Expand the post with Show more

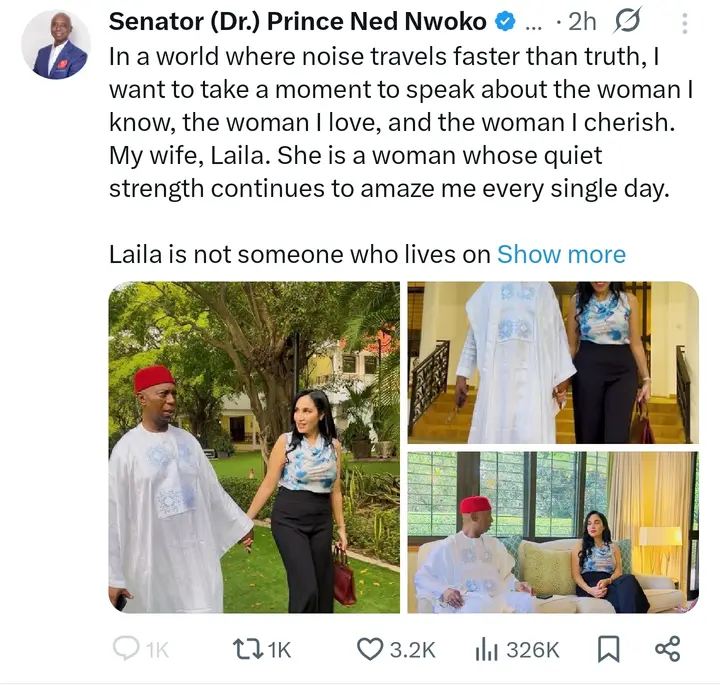pos(561,254)
